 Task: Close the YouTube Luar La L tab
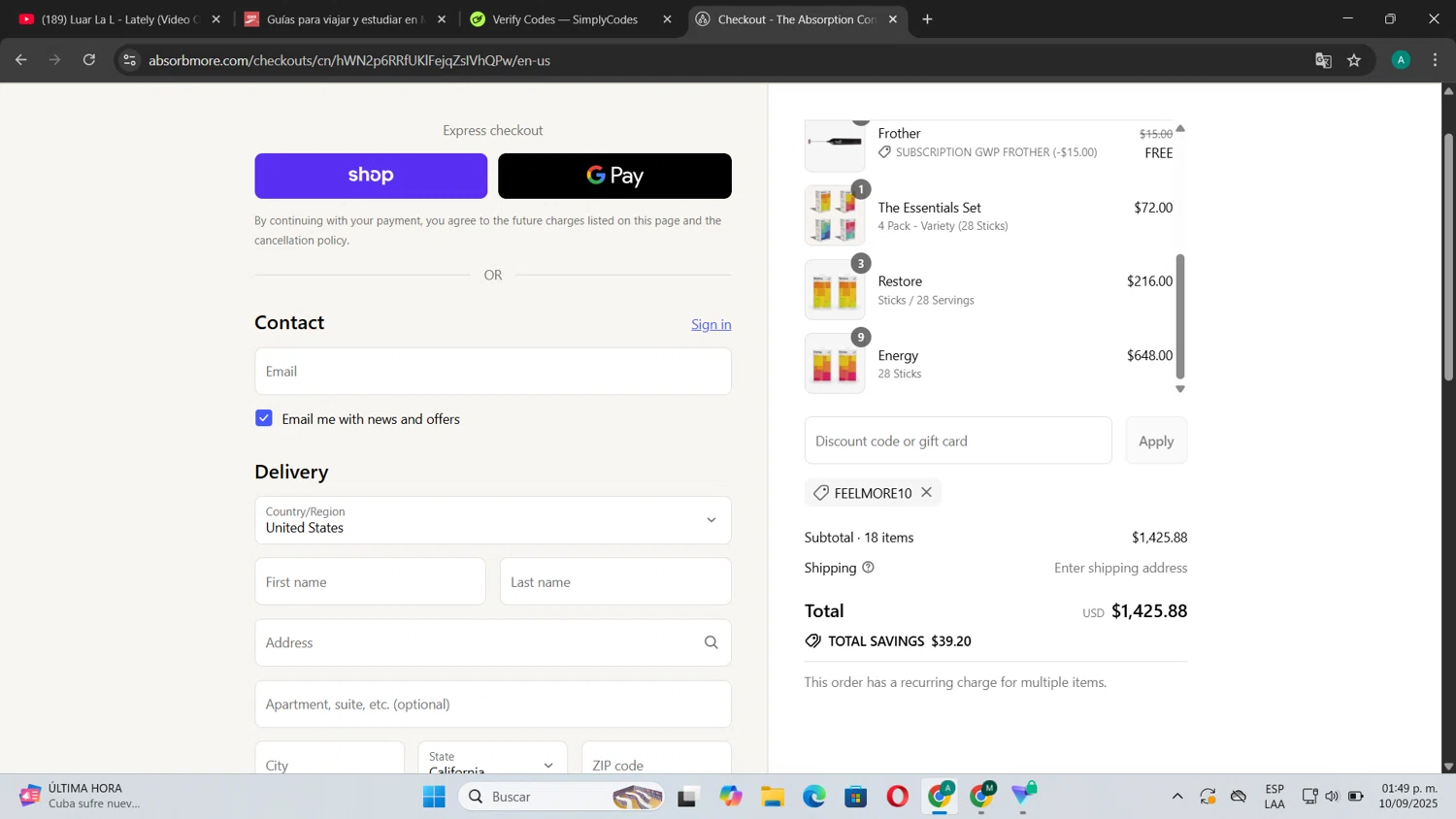[x=216, y=19]
